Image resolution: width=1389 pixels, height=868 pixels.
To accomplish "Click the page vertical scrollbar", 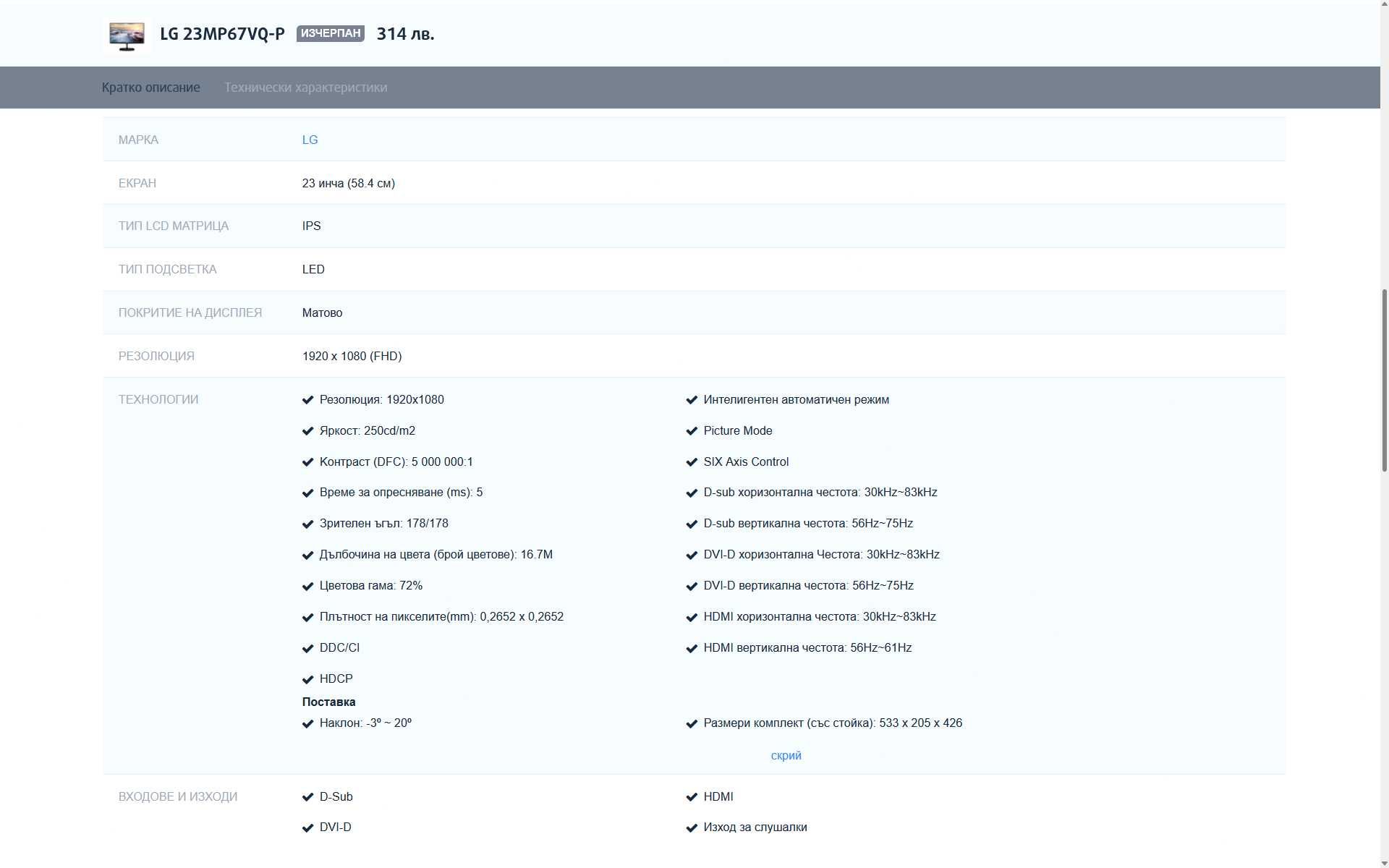I will pyautogui.click(x=1385, y=380).
